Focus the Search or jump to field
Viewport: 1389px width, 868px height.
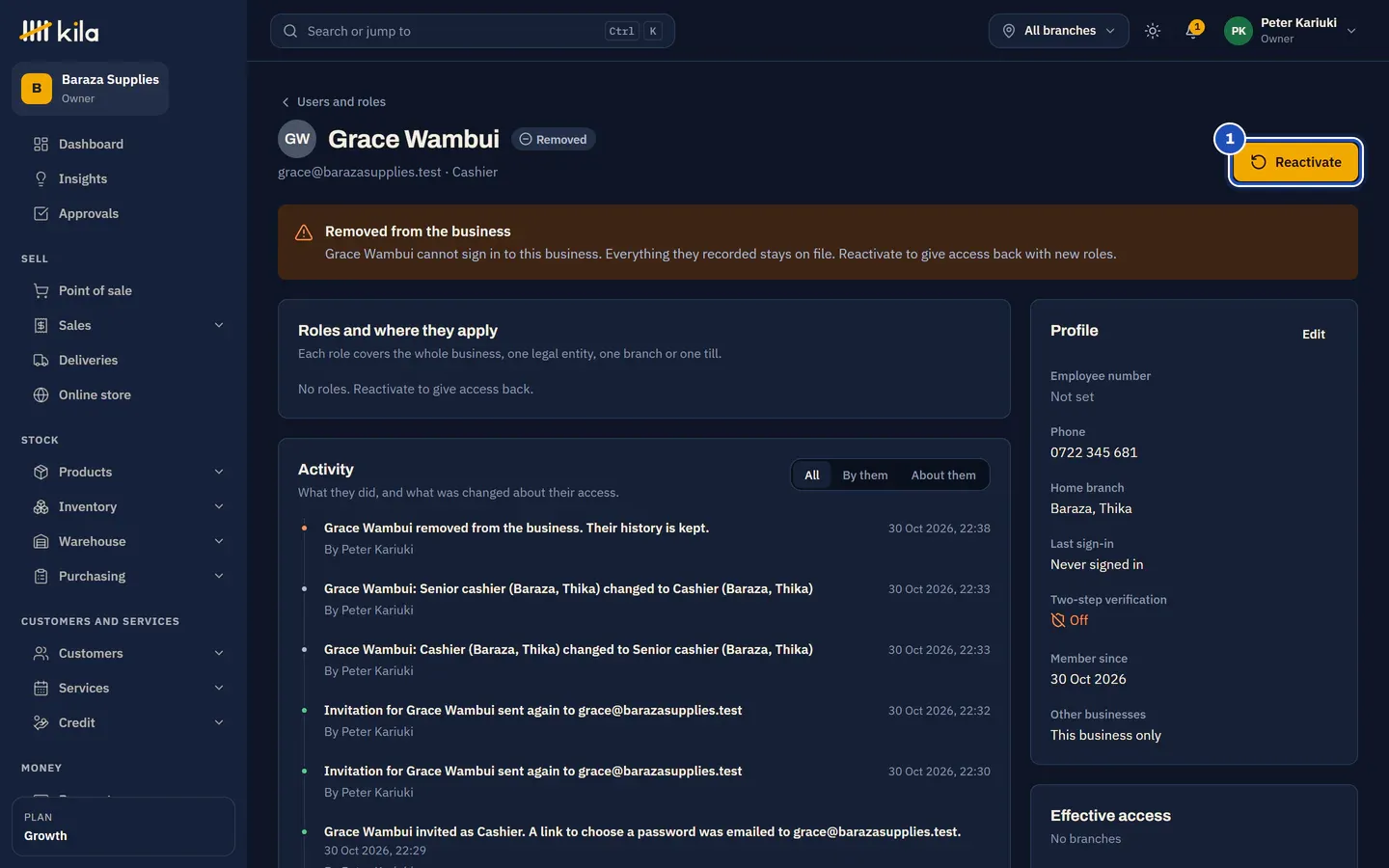pos(473,31)
